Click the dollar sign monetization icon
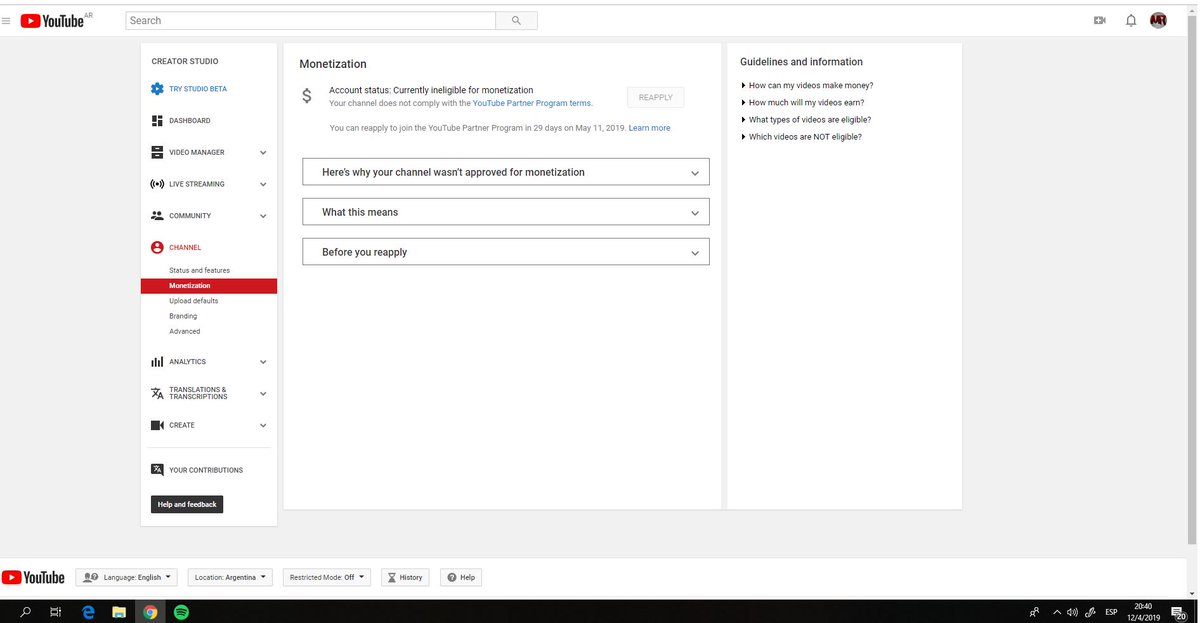Screen dimensions: 1200x623 coord(308,96)
